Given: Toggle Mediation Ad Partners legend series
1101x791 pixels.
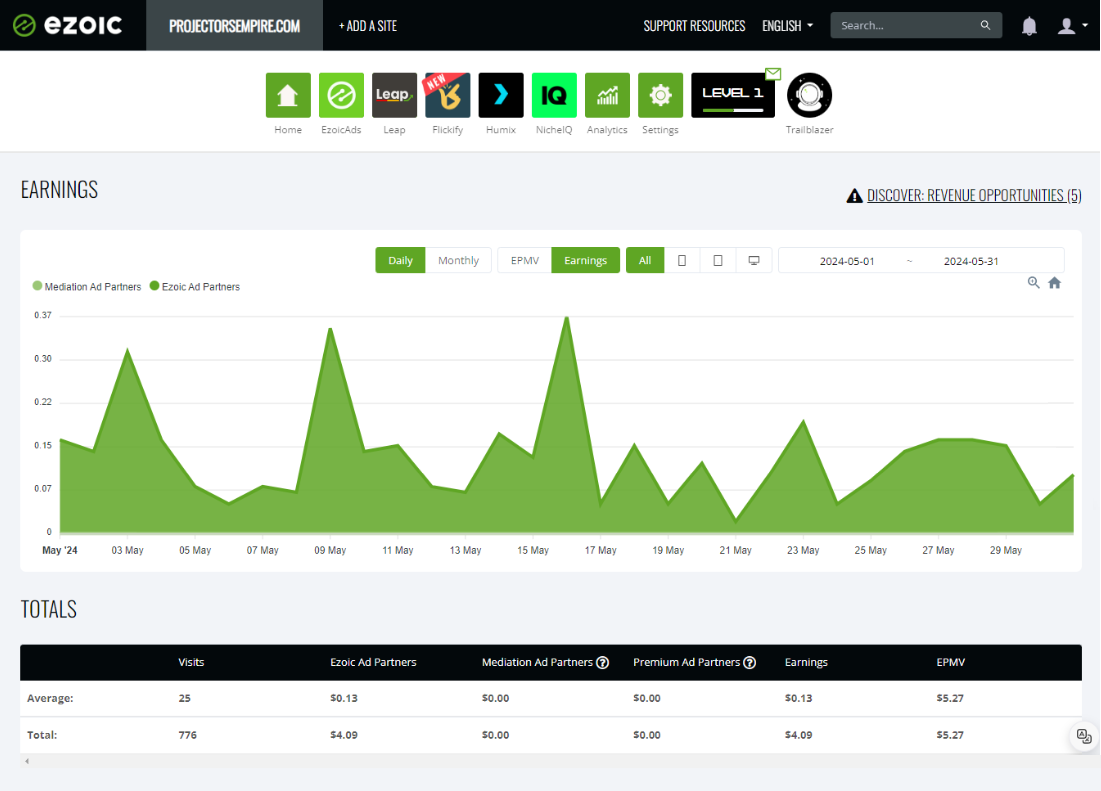Looking at the screenshot, I should click(87, 286).
